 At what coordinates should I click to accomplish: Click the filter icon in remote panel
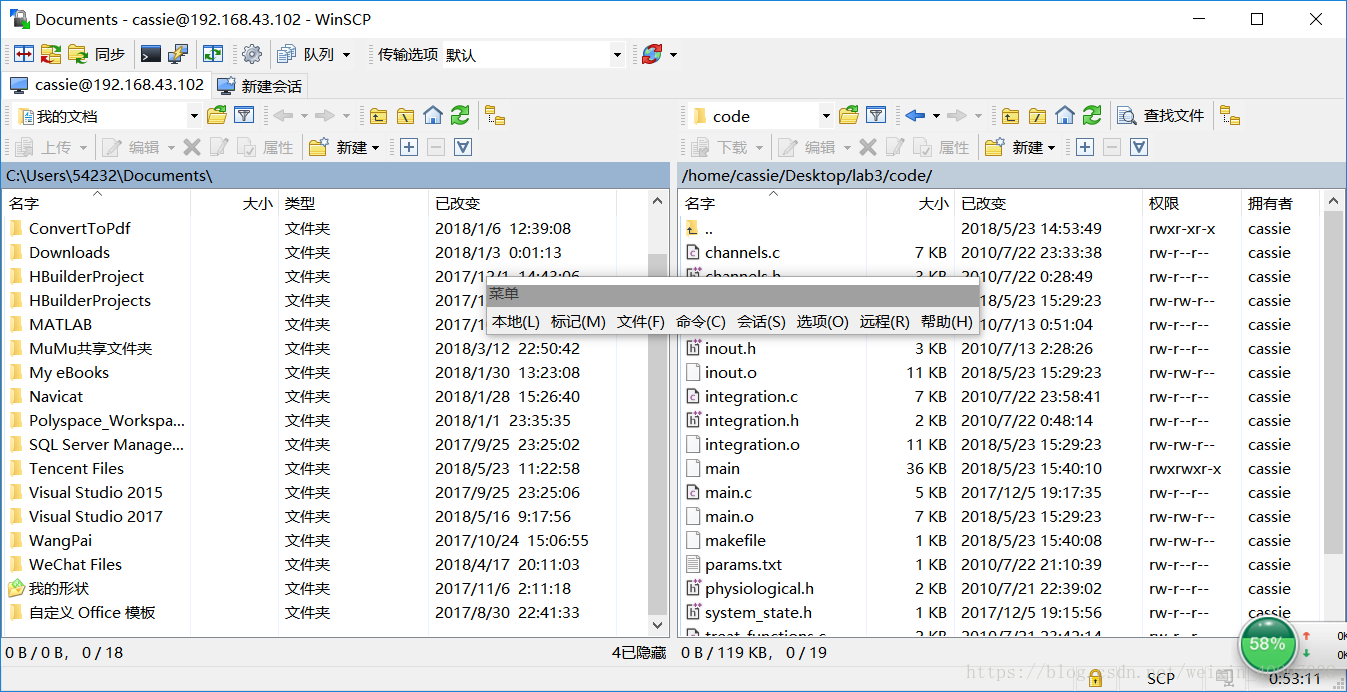pyautogui.click(x=876, y=116)
